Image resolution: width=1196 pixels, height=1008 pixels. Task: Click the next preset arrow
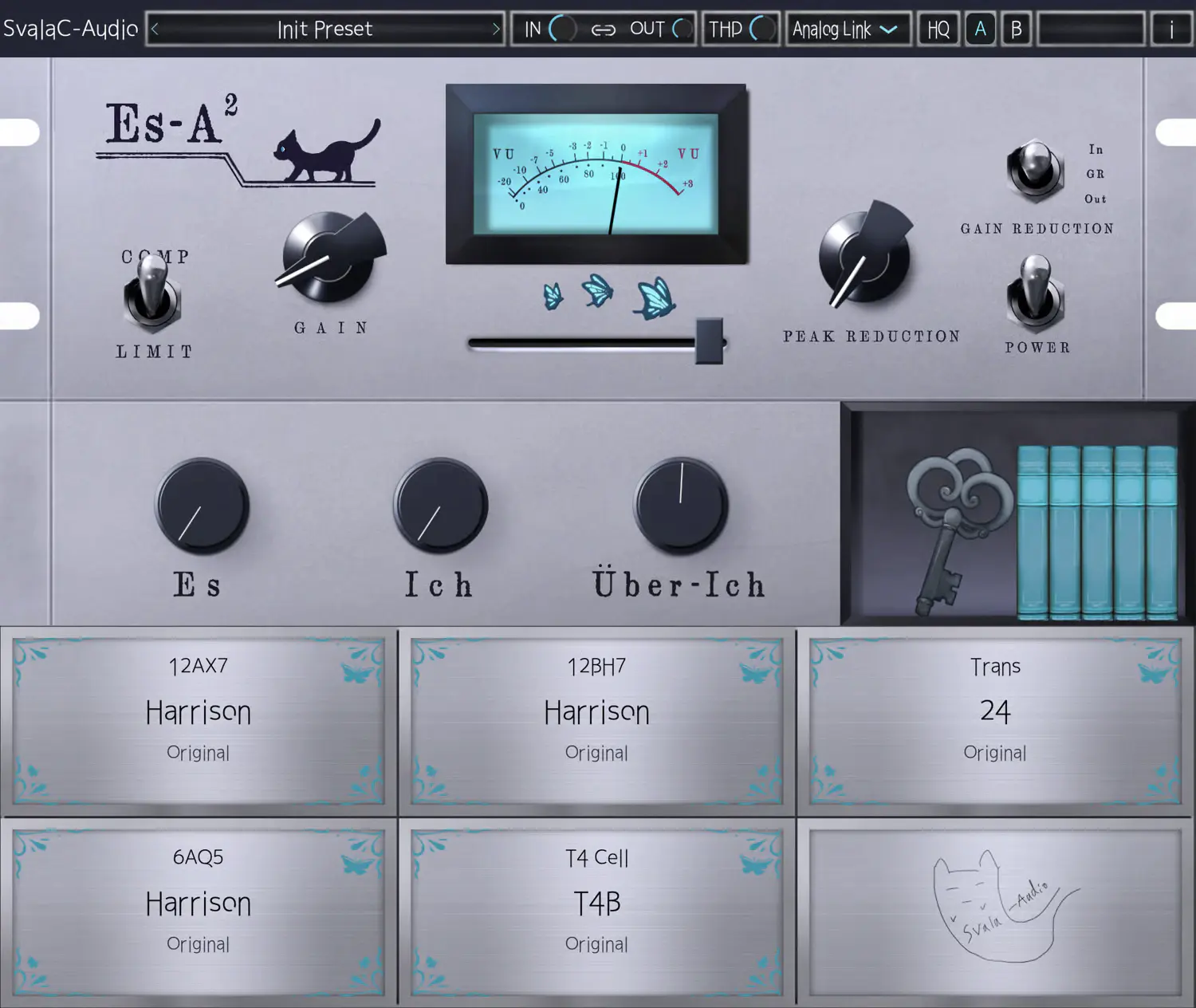pyautogui.click(x=496, y=30)
